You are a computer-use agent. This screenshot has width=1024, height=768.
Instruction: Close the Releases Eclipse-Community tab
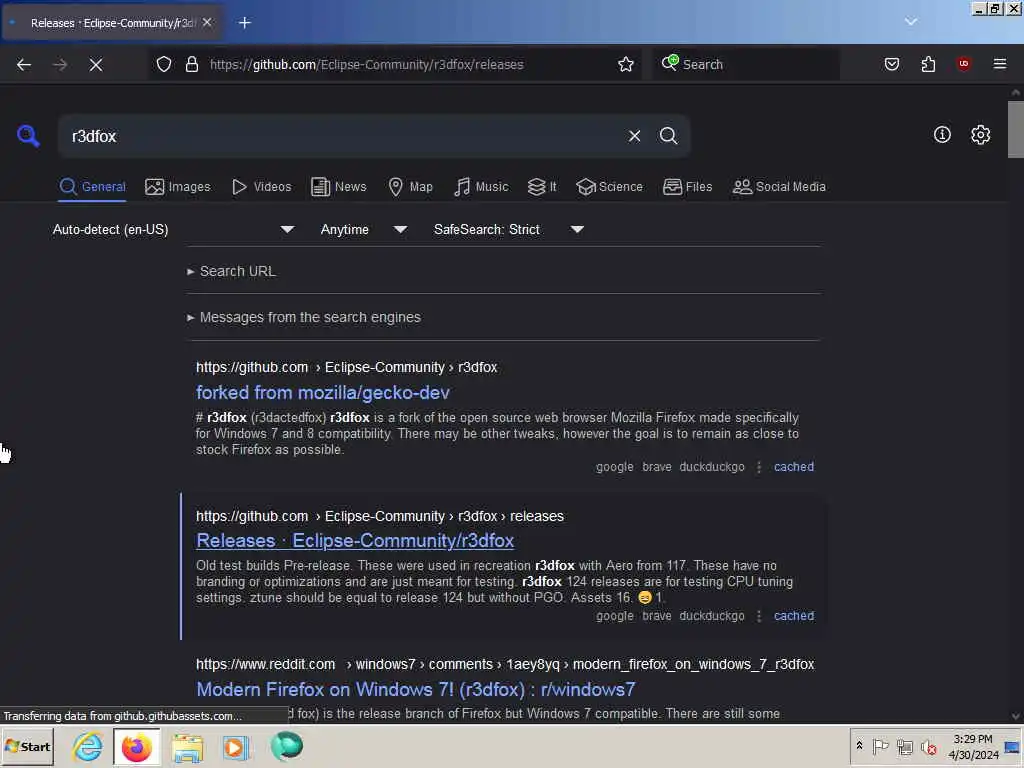[207, 22]
